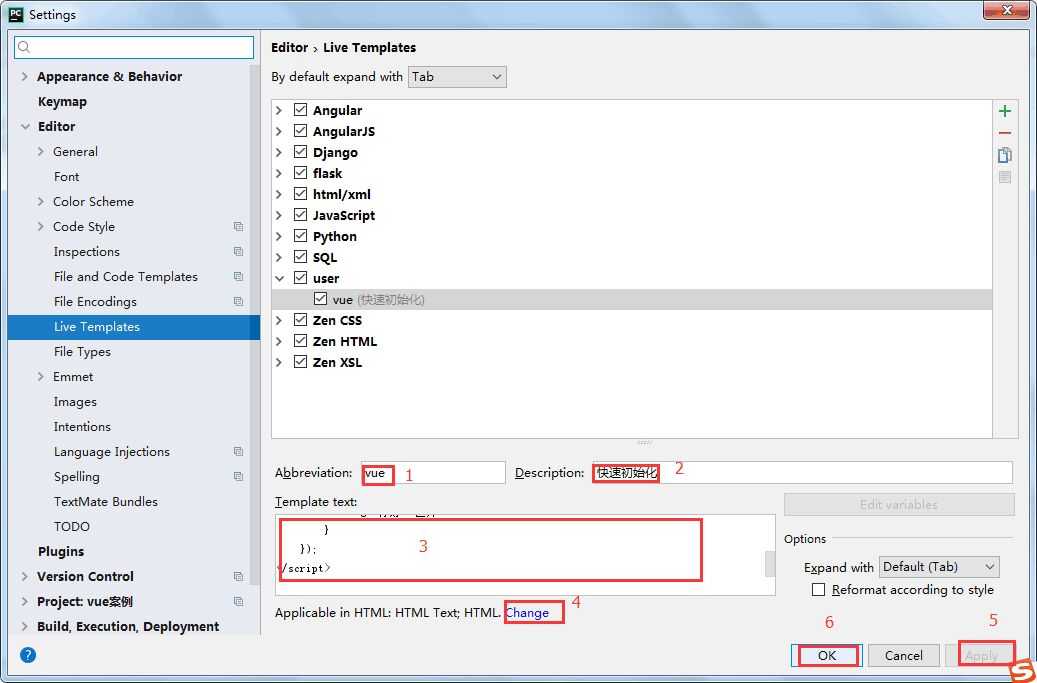Uncheck the Django template group
The height and width of the screenshot is (683, 1037).
point(300,152)
